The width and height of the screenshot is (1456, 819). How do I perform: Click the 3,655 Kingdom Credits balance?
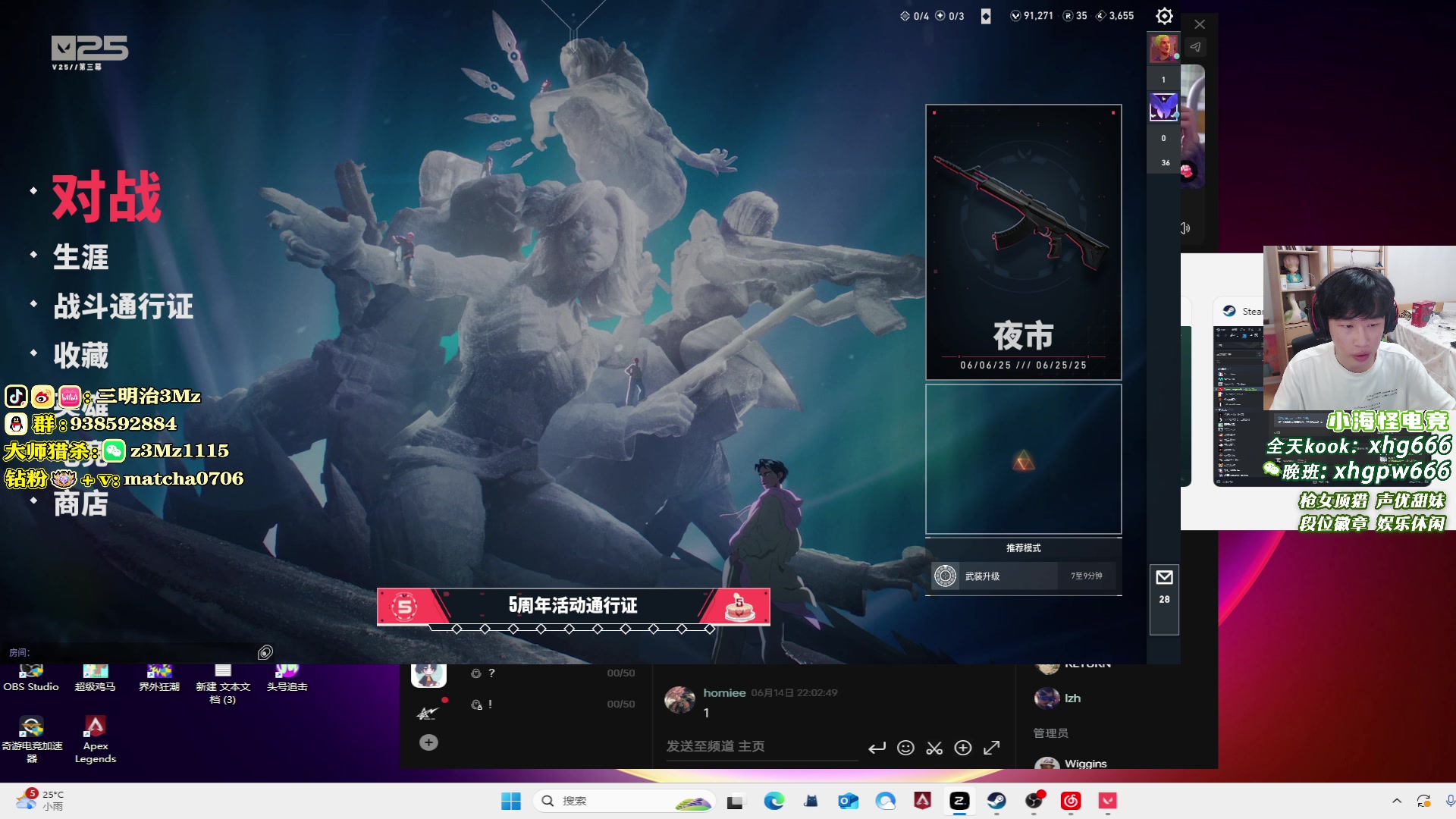point(1115,16)
